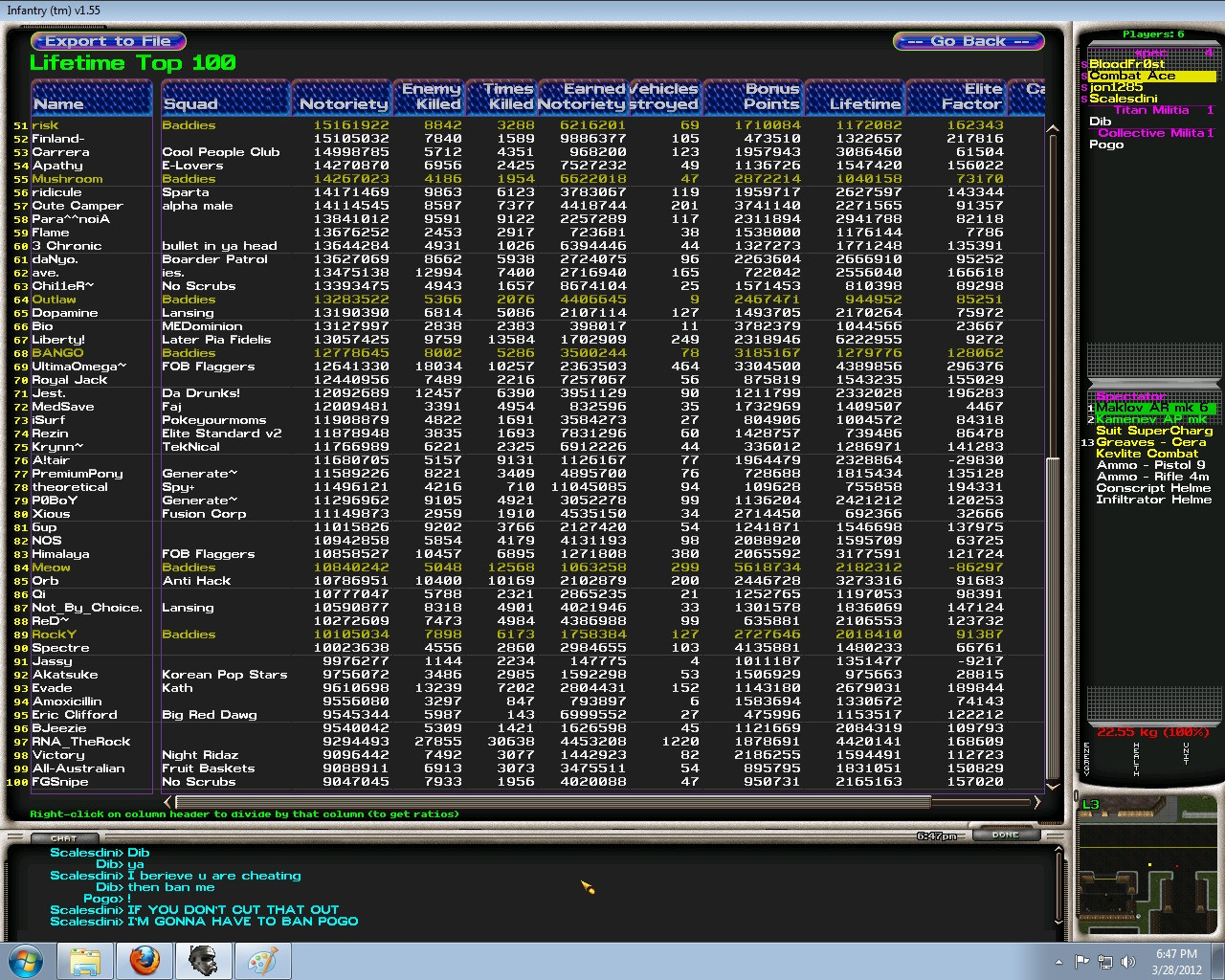The width and height of the screenshot is (1225, 980).
Task: Open Firefox from the taskbar
Action: 145,960
